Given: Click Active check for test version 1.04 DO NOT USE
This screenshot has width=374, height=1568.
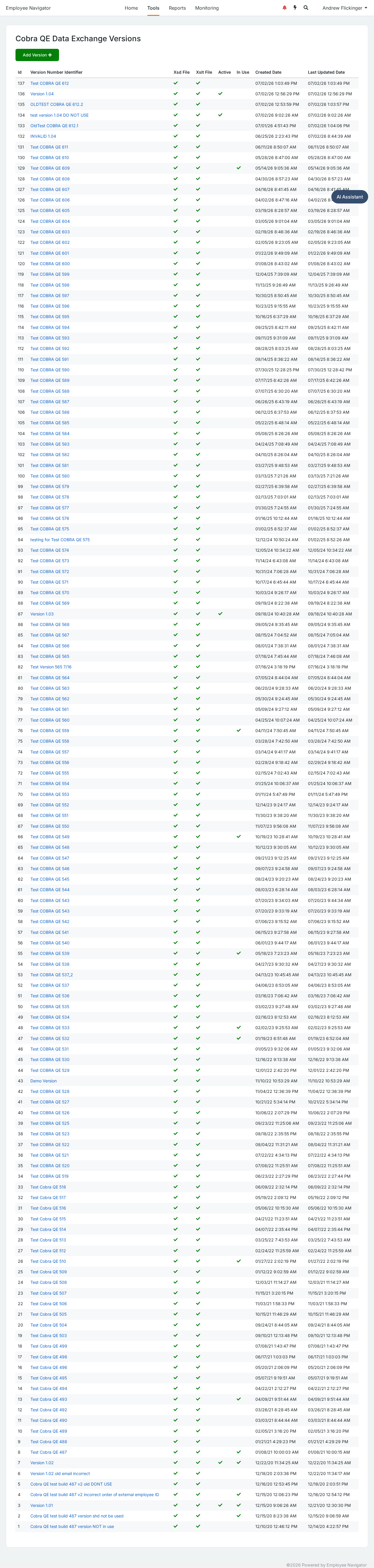Looking at the screenshot, I should (x=220, y=115).
